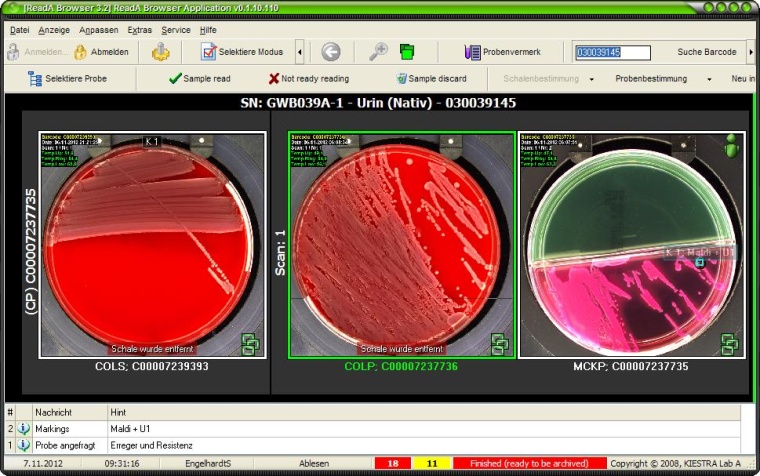Click the green container icon in toolbar
Viewport: 760px width, 476px height.
click(x=407, y=52)
